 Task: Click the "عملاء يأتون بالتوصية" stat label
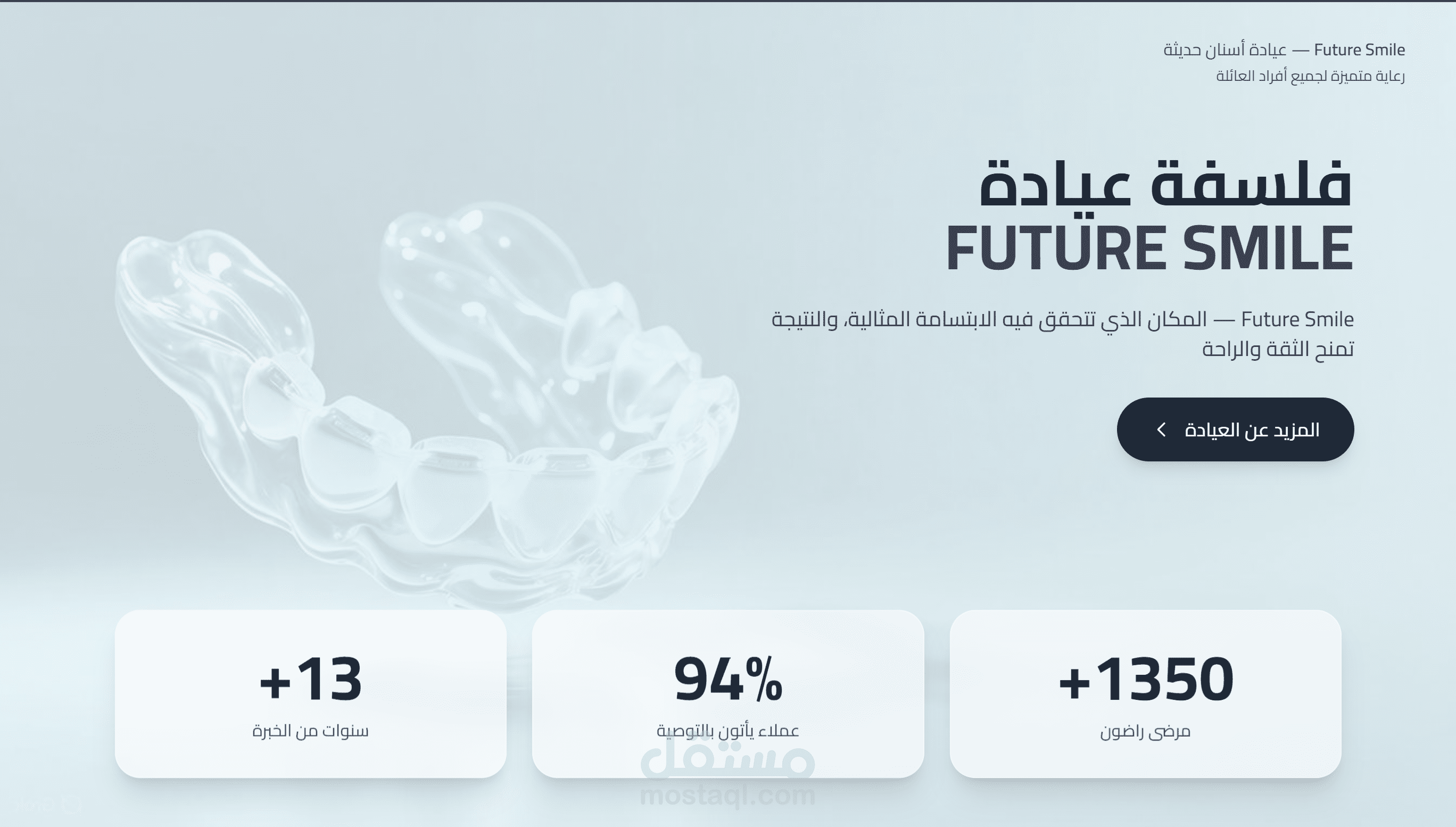point(727,731)
